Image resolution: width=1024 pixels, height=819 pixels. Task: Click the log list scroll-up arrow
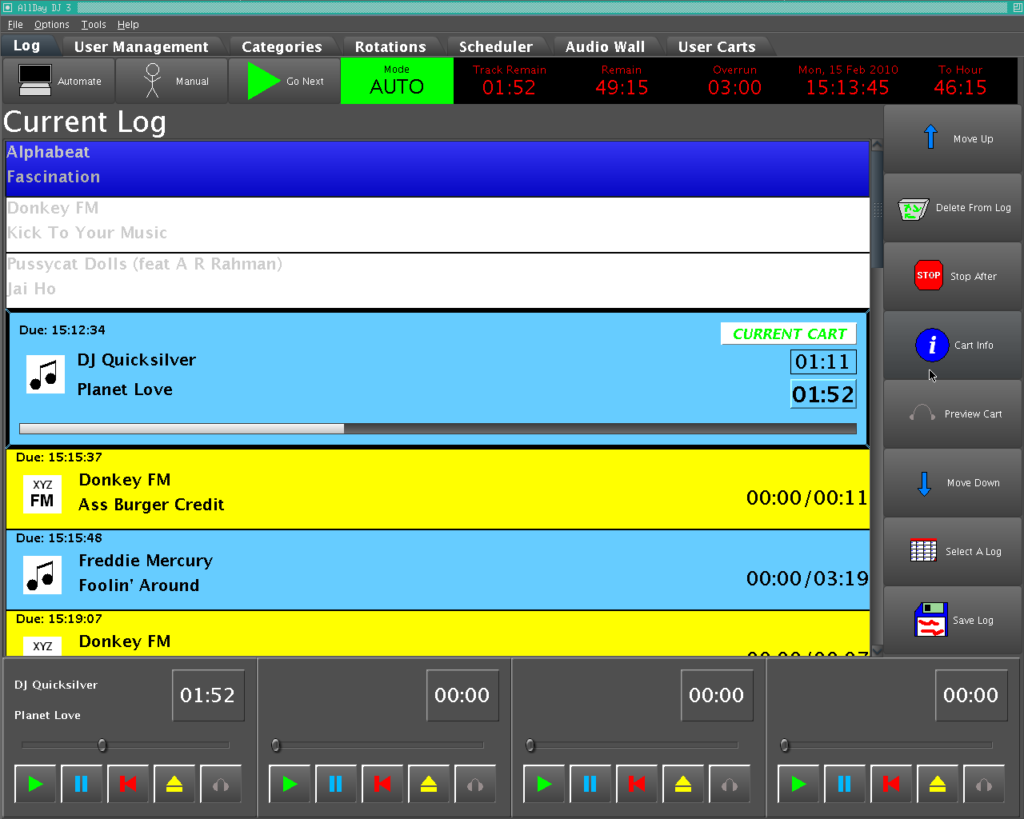pos(877,145)
